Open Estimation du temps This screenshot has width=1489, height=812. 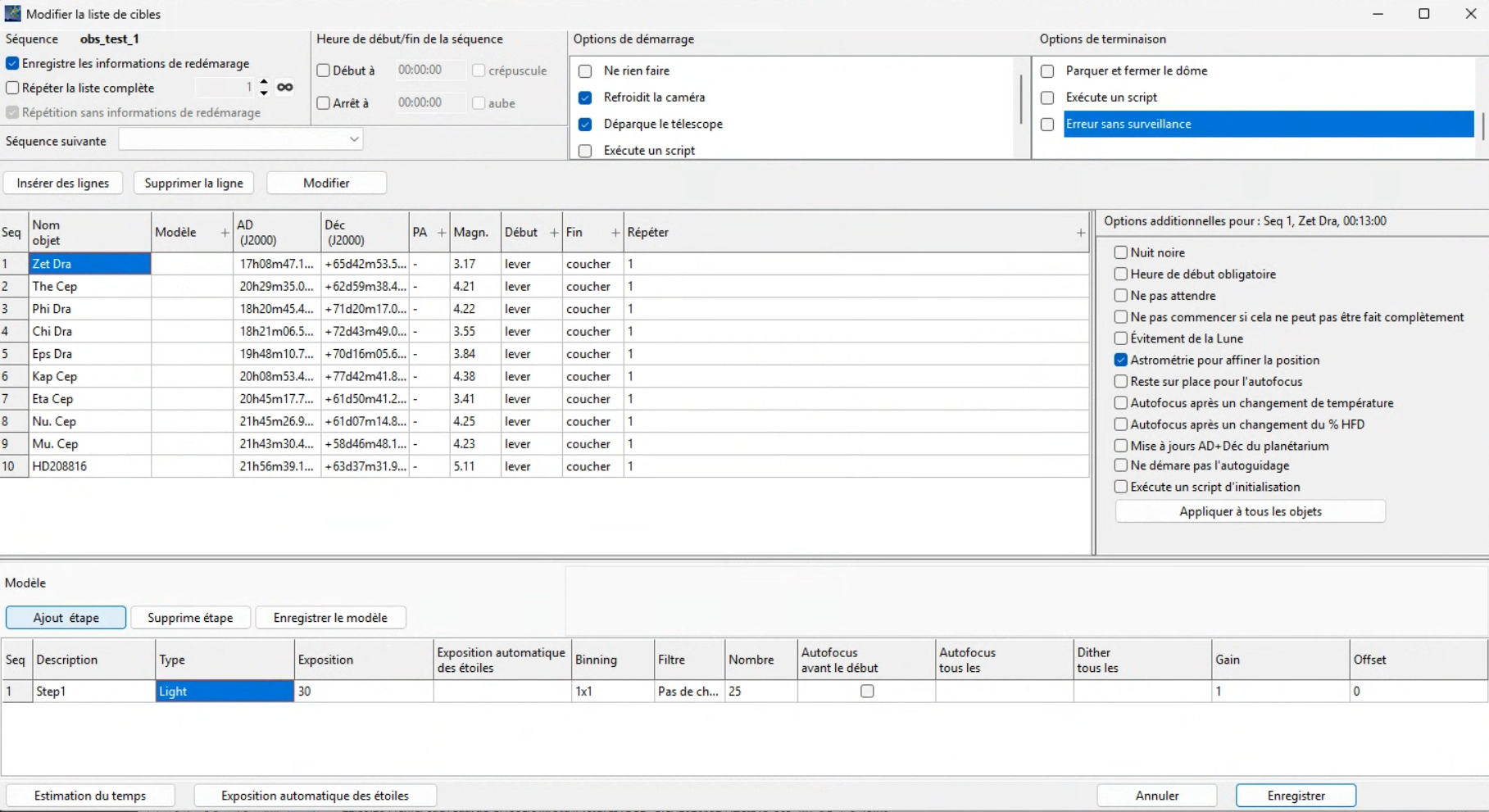[90, 796]
